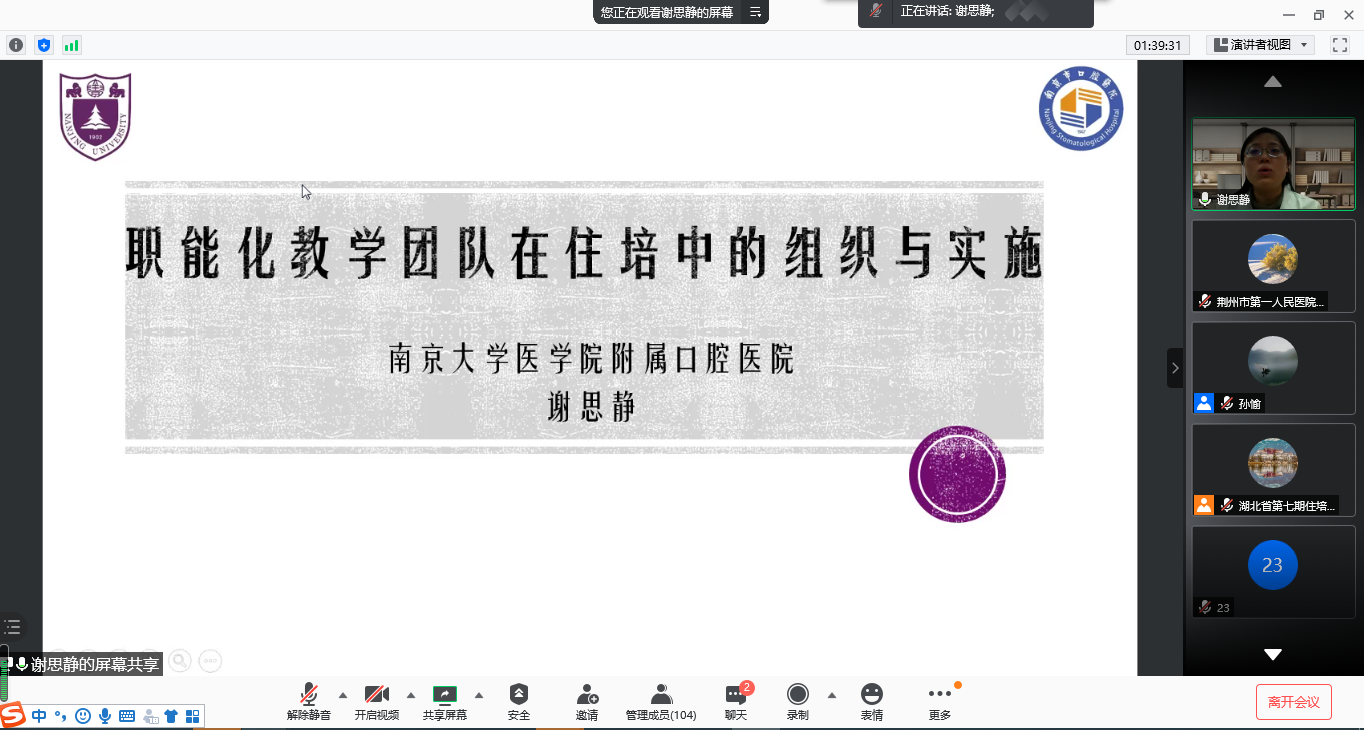Screen dimensions: 1364x730
Task: Click the blue encryption shield icon
Action: [x=43, y=45]
